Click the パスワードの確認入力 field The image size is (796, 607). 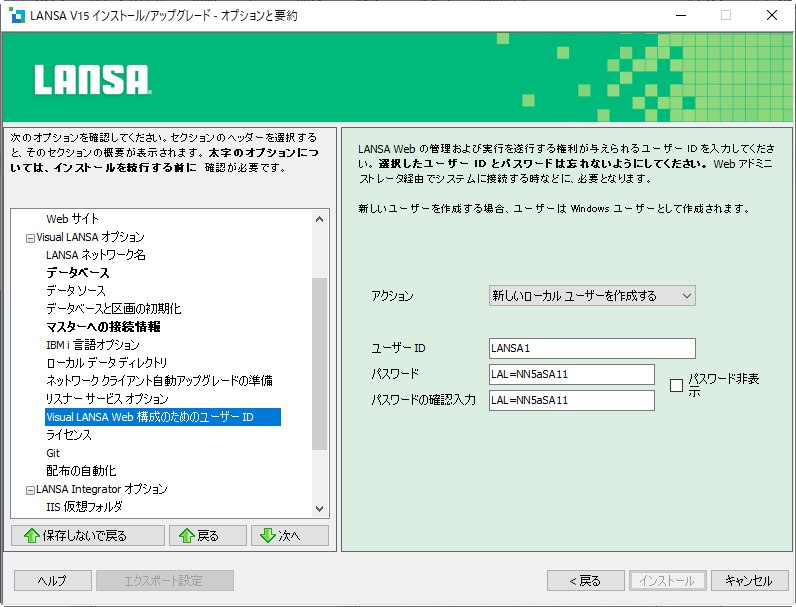(572, 400)
